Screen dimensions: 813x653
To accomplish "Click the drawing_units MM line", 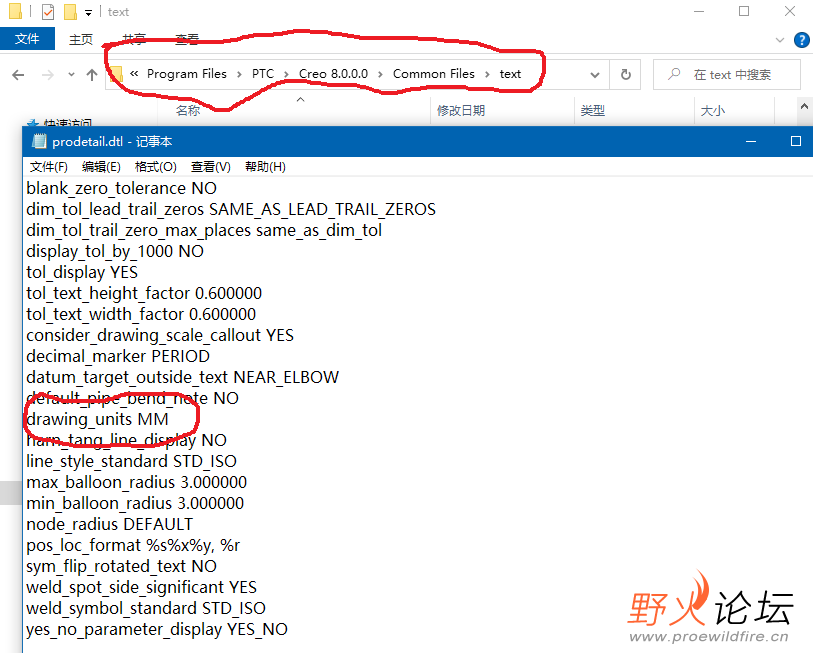I will point(97,419).
